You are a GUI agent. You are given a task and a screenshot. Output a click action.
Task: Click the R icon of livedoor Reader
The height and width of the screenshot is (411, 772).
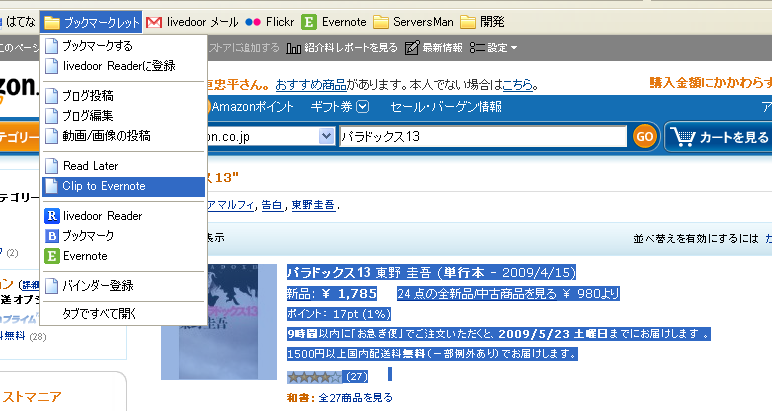point(52,216)
